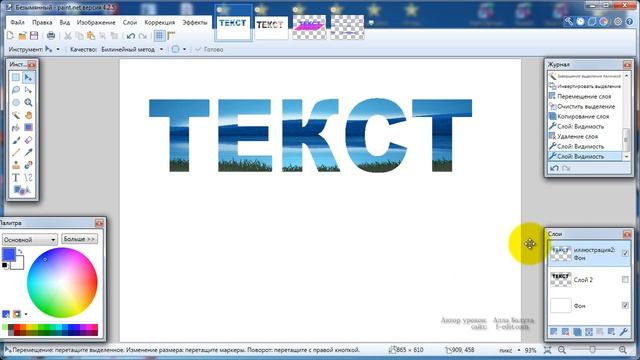This screenshot has height=360, width=640.
Task: Click the Больше >> button
Action: pyautogui.click(x=79, y=239)
